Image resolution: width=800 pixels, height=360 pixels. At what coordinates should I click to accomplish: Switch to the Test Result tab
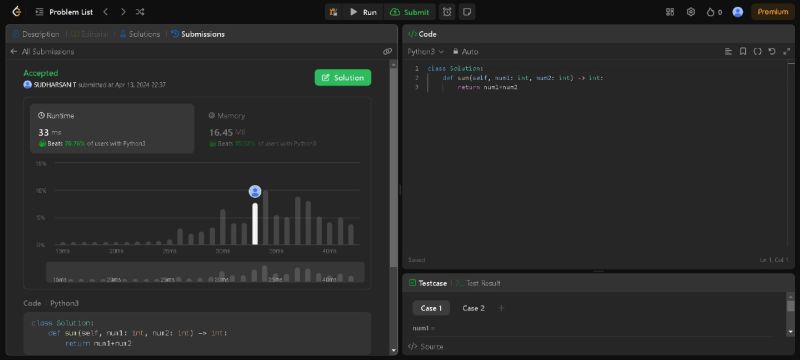(x=478, y=283)
